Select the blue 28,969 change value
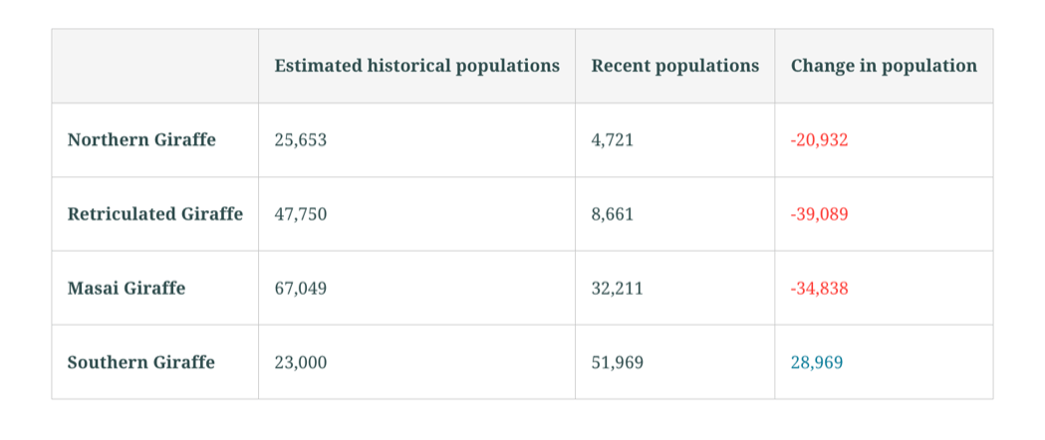This screenshot has width=1045, height=440. [817, 362]
